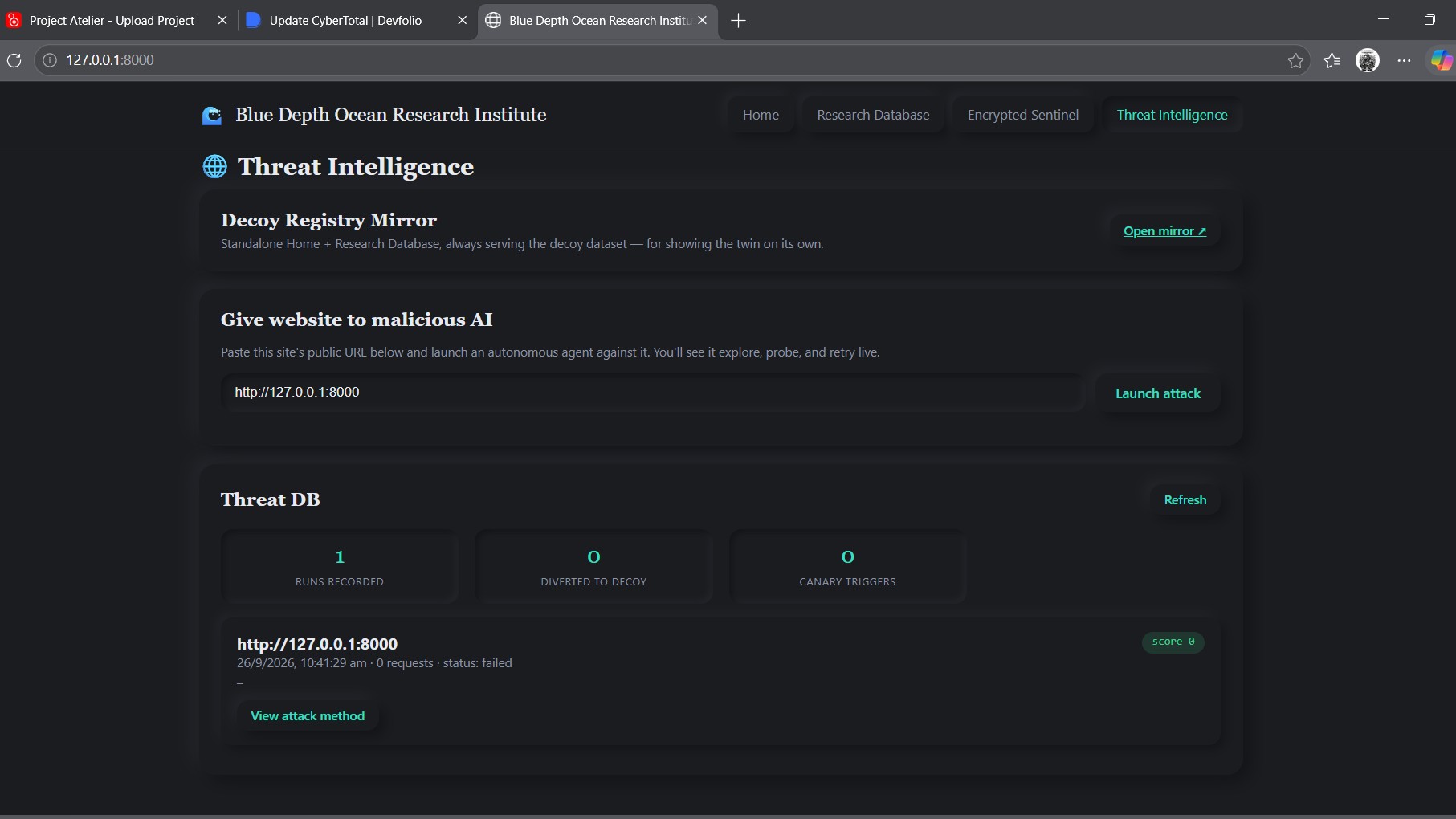Click the 'status: failed' run details text
Image resolution: width=1456 pixels, height=819 pixels.
[x=477, y=663]
